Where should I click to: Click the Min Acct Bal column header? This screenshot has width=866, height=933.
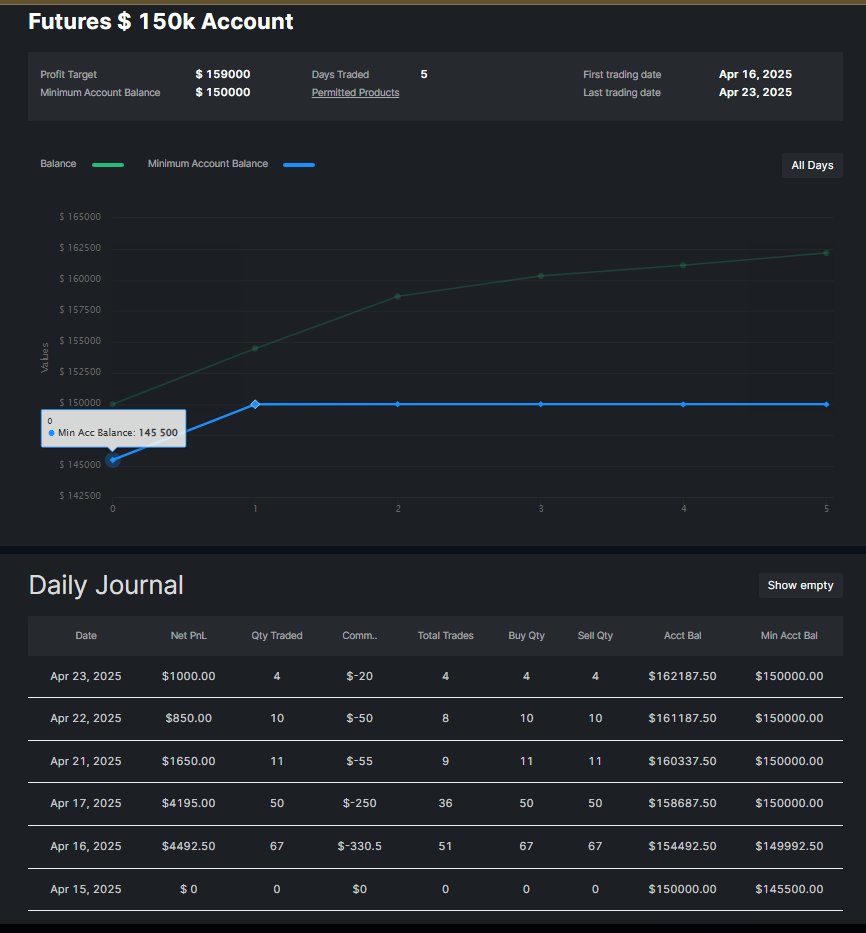click(789, 635)
